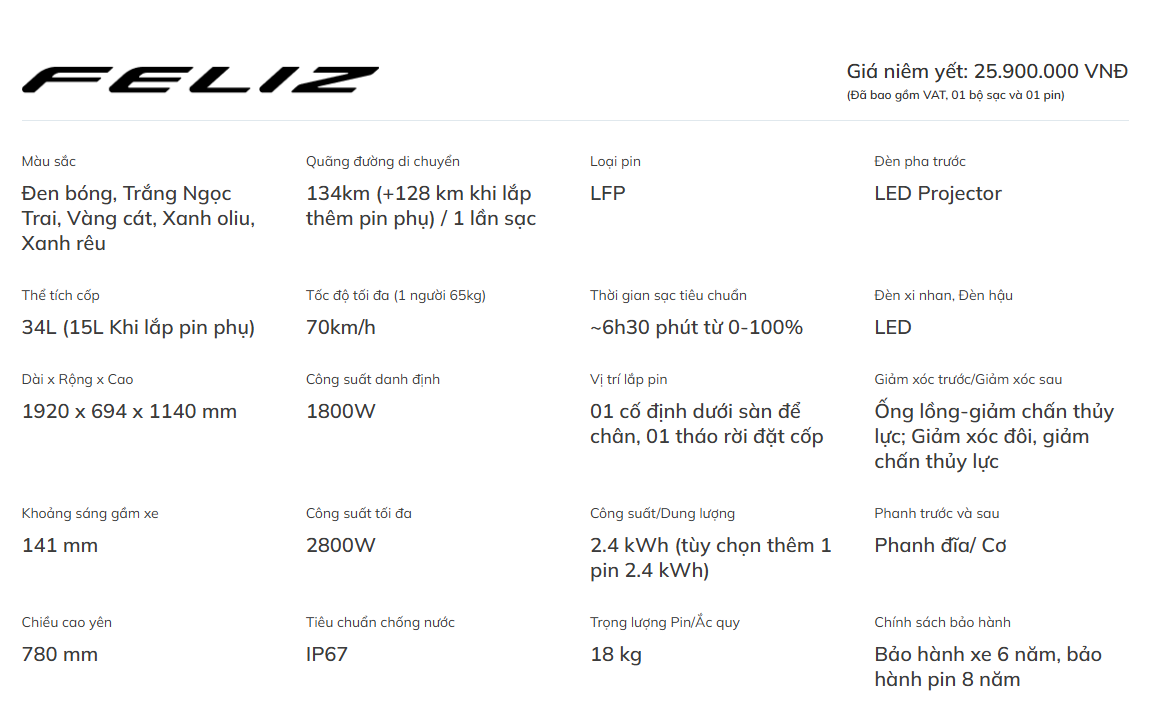Select the 34L trunk volume value
This screenshot has width=1162, height=709.
pos(138,327)
